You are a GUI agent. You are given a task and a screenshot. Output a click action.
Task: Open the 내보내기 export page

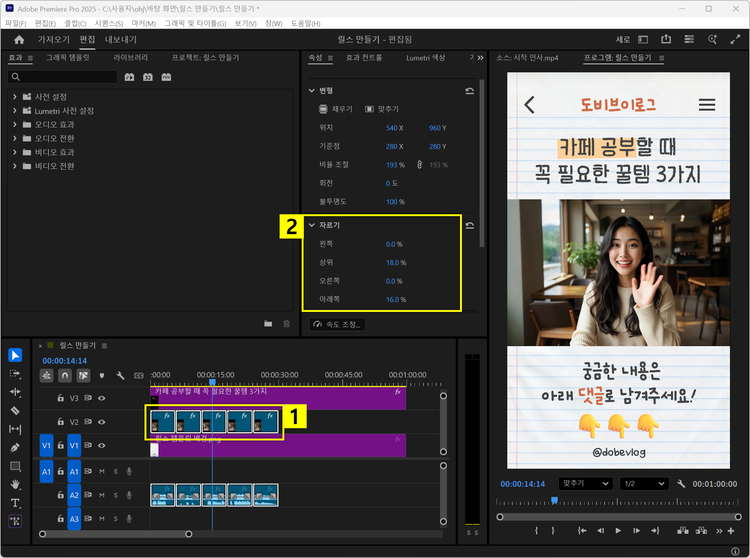[121, 40]
